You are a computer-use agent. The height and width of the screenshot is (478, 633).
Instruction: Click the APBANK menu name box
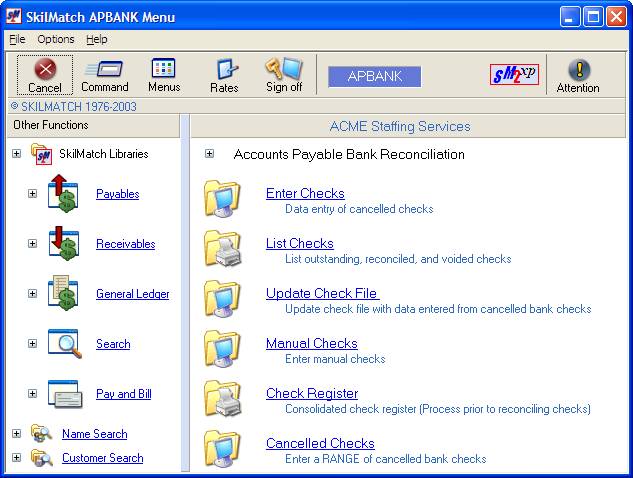click(x=374, y=77)
